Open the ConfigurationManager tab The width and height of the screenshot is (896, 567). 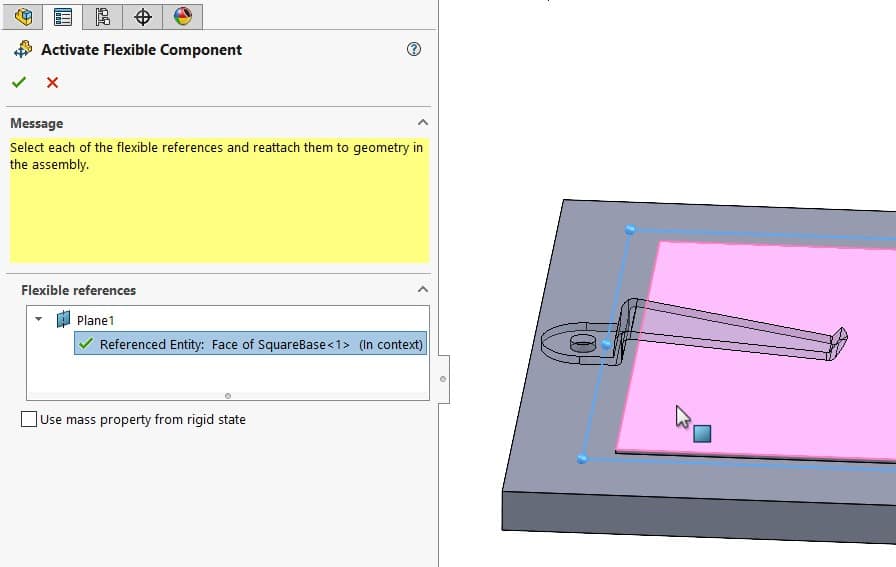click(102, 17)
